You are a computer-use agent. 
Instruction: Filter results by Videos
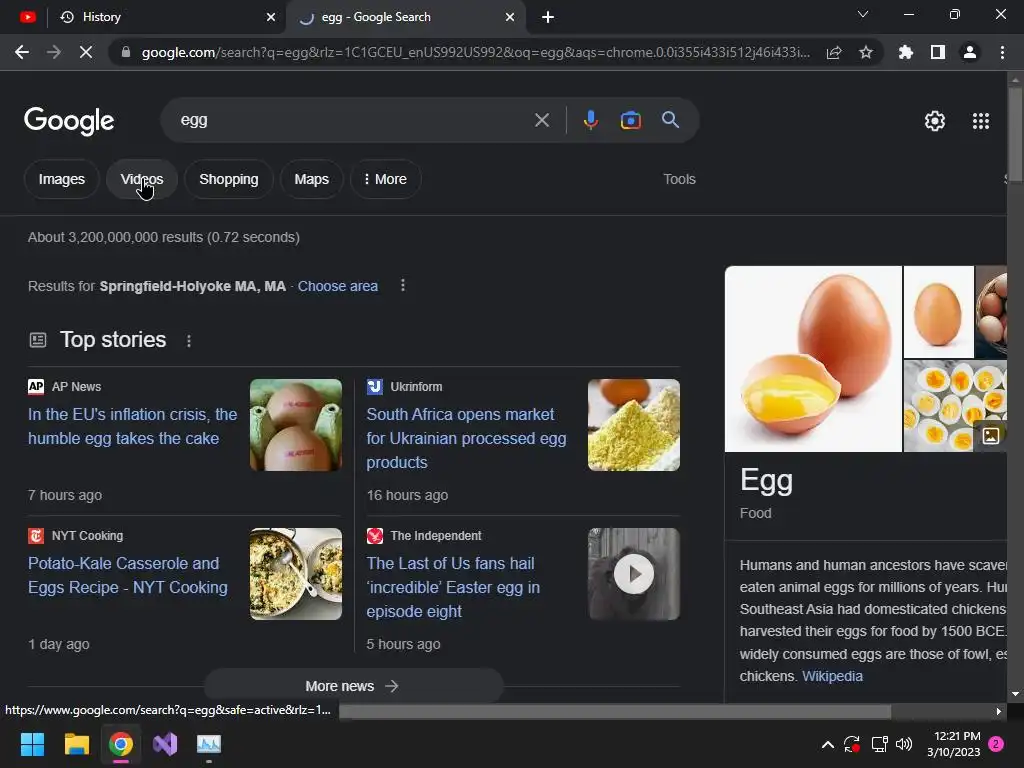pos(142,179)
